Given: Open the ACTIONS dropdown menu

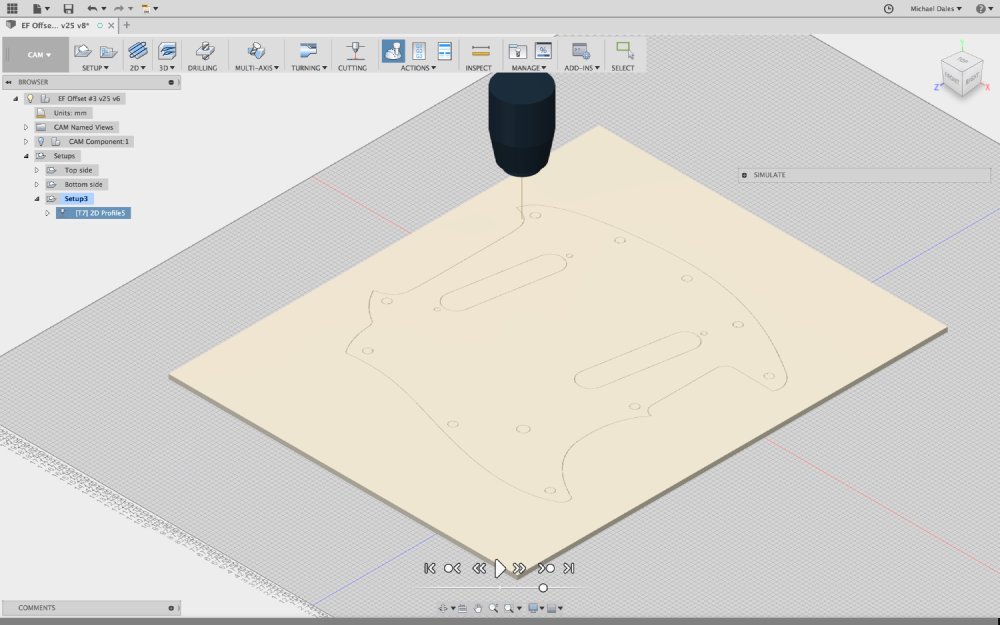Looking at the screenshot, I should [418, 68].
